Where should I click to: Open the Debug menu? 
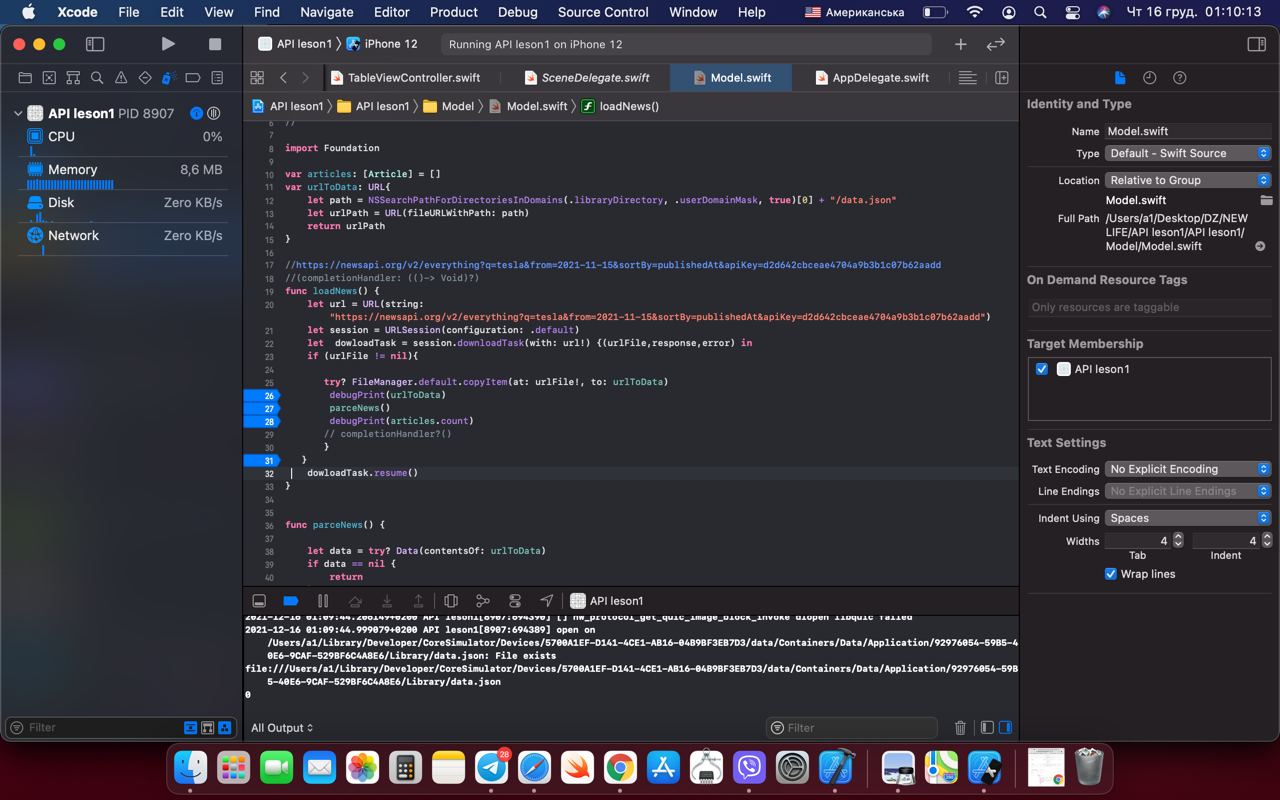517,12
